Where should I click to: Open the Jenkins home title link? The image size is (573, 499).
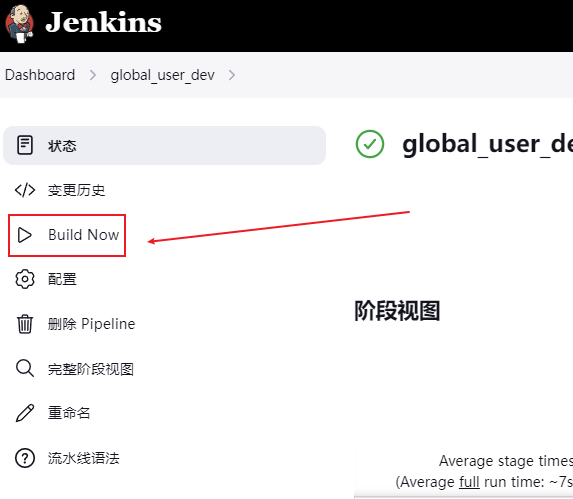pyautogui.click(x=103, y=23)
